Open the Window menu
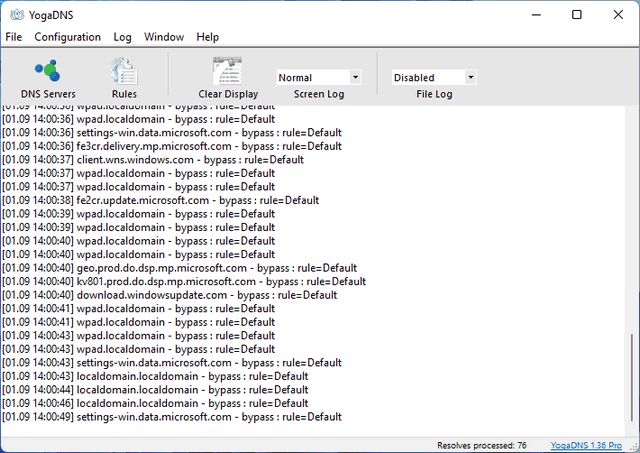 (163, 37)
